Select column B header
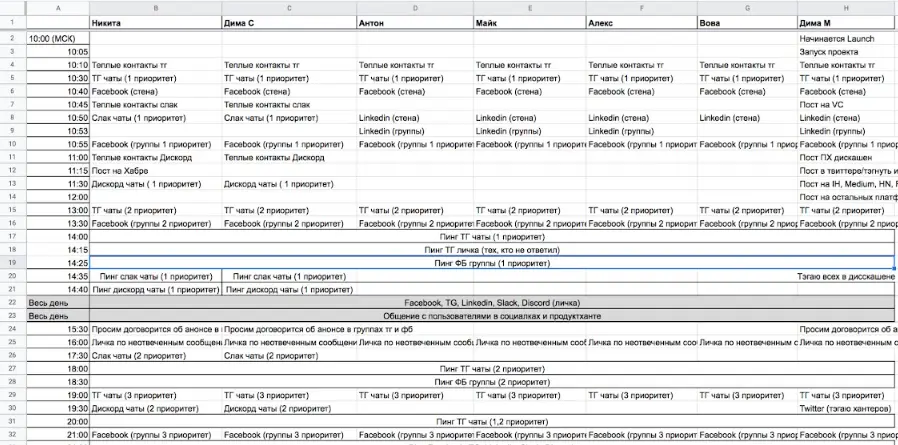898x445 pixels. click(156, 8)
